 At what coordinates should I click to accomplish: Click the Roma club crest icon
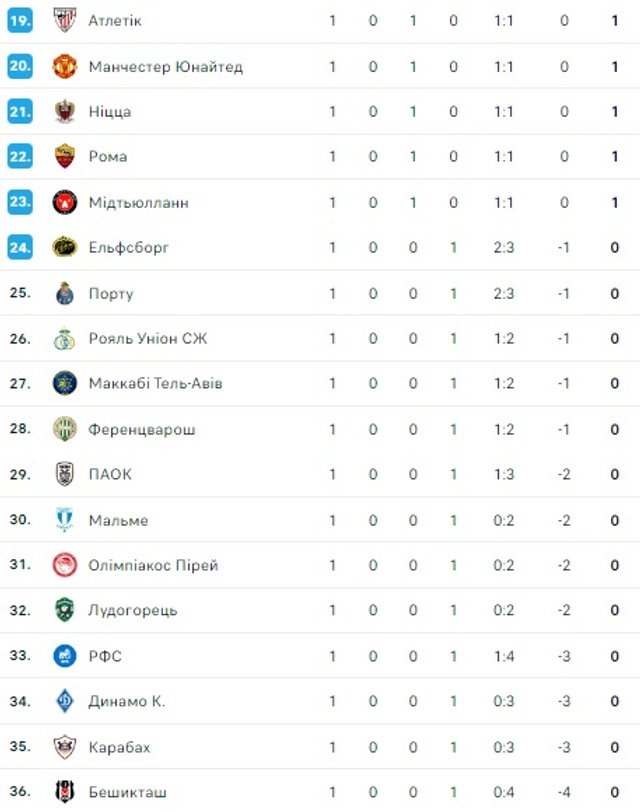click(64, 157)
